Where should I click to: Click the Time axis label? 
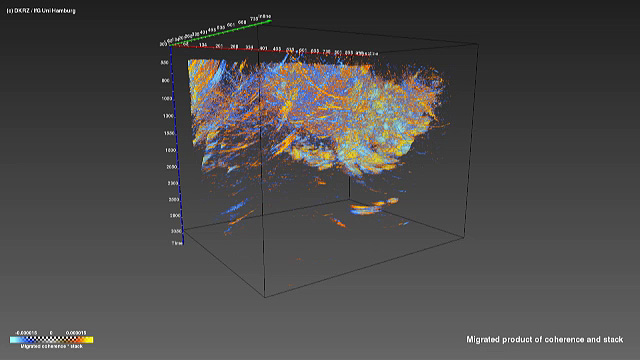click(177, 243)
